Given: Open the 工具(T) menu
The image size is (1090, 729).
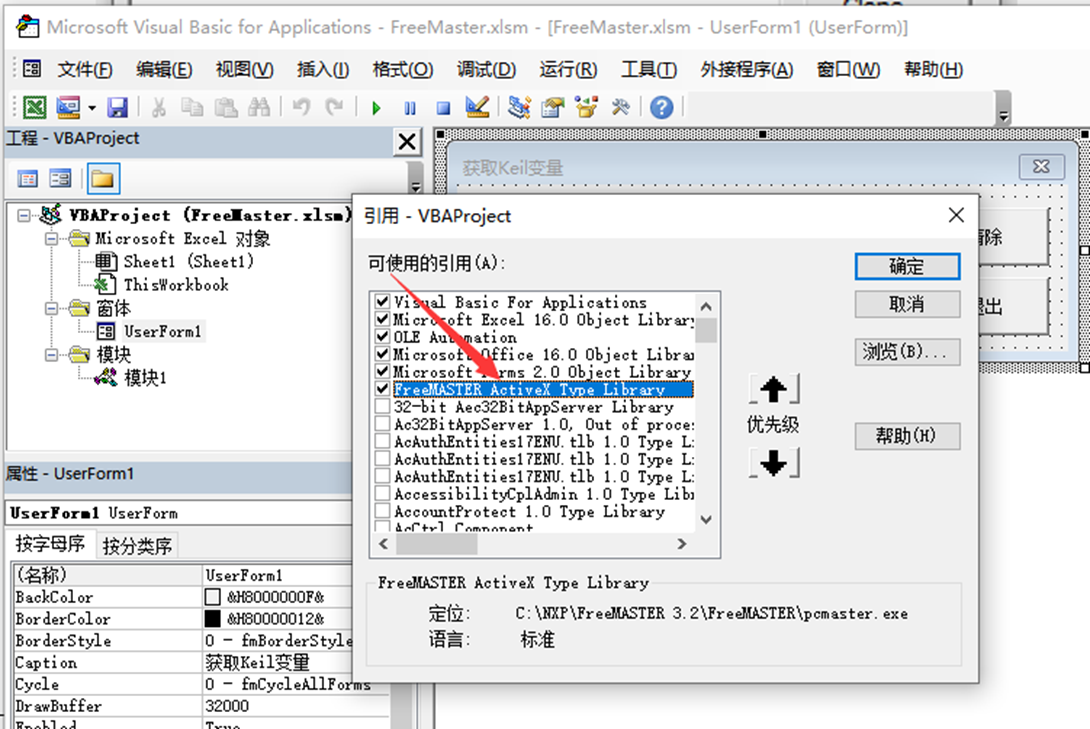Looking at the screenshot, I should (649, 69).
